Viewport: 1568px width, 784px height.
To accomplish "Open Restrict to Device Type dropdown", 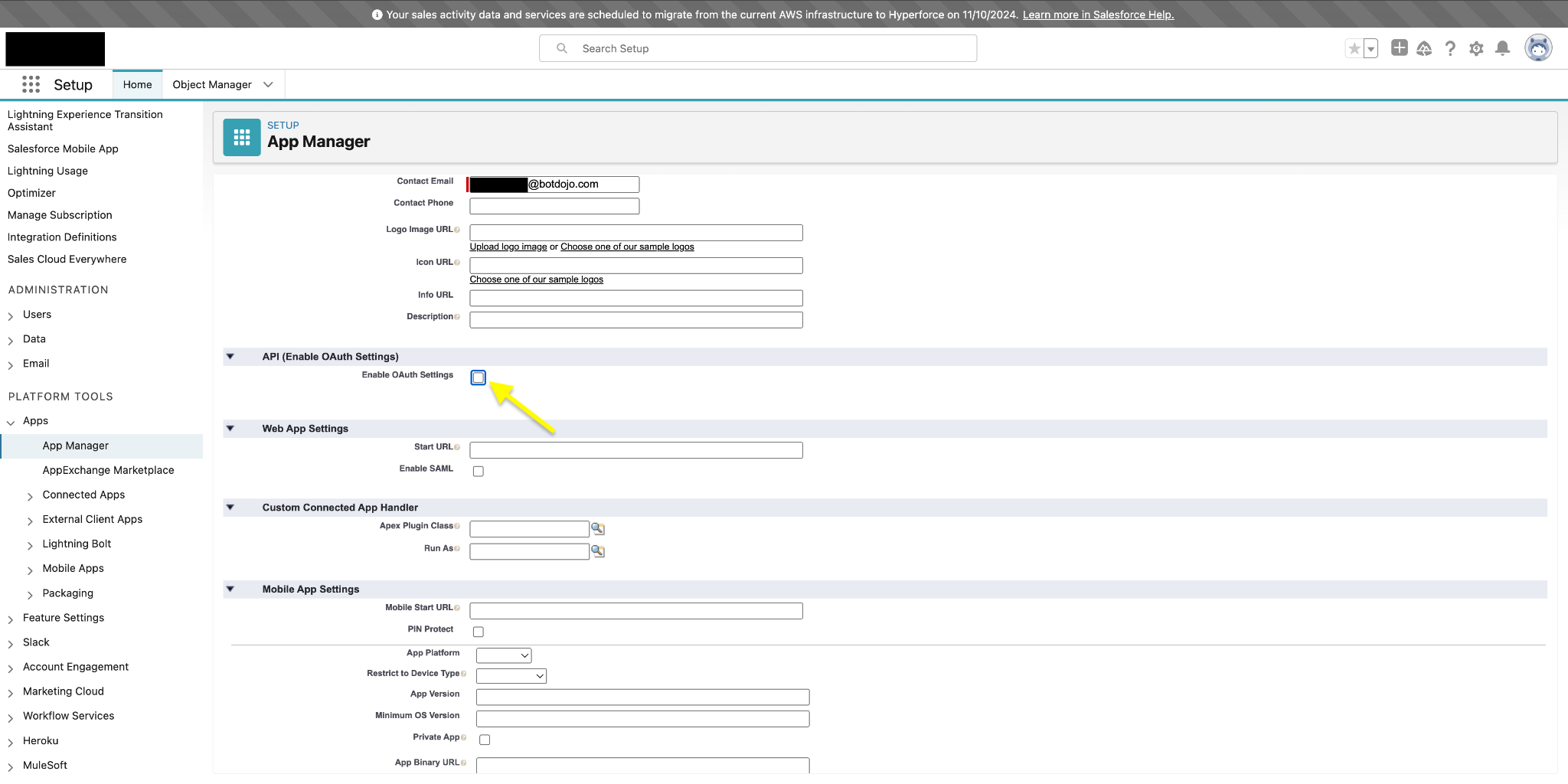I will click(511, 676).
